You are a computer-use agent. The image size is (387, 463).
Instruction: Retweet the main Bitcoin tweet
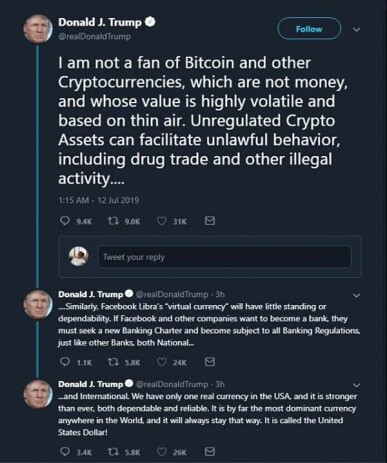click(x=113, y=221)
